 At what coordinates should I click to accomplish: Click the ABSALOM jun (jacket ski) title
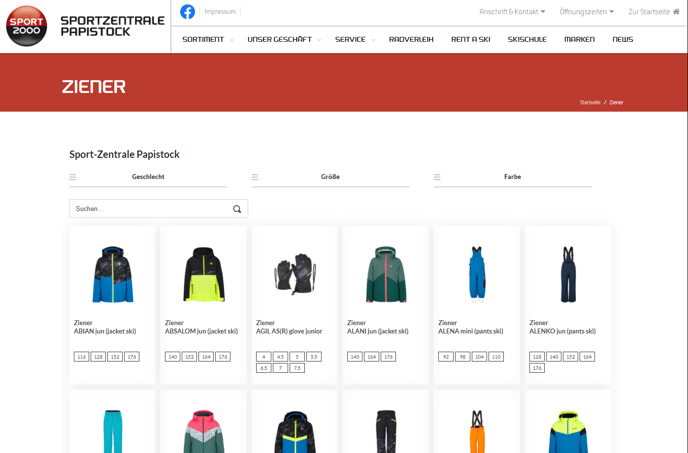201,331
